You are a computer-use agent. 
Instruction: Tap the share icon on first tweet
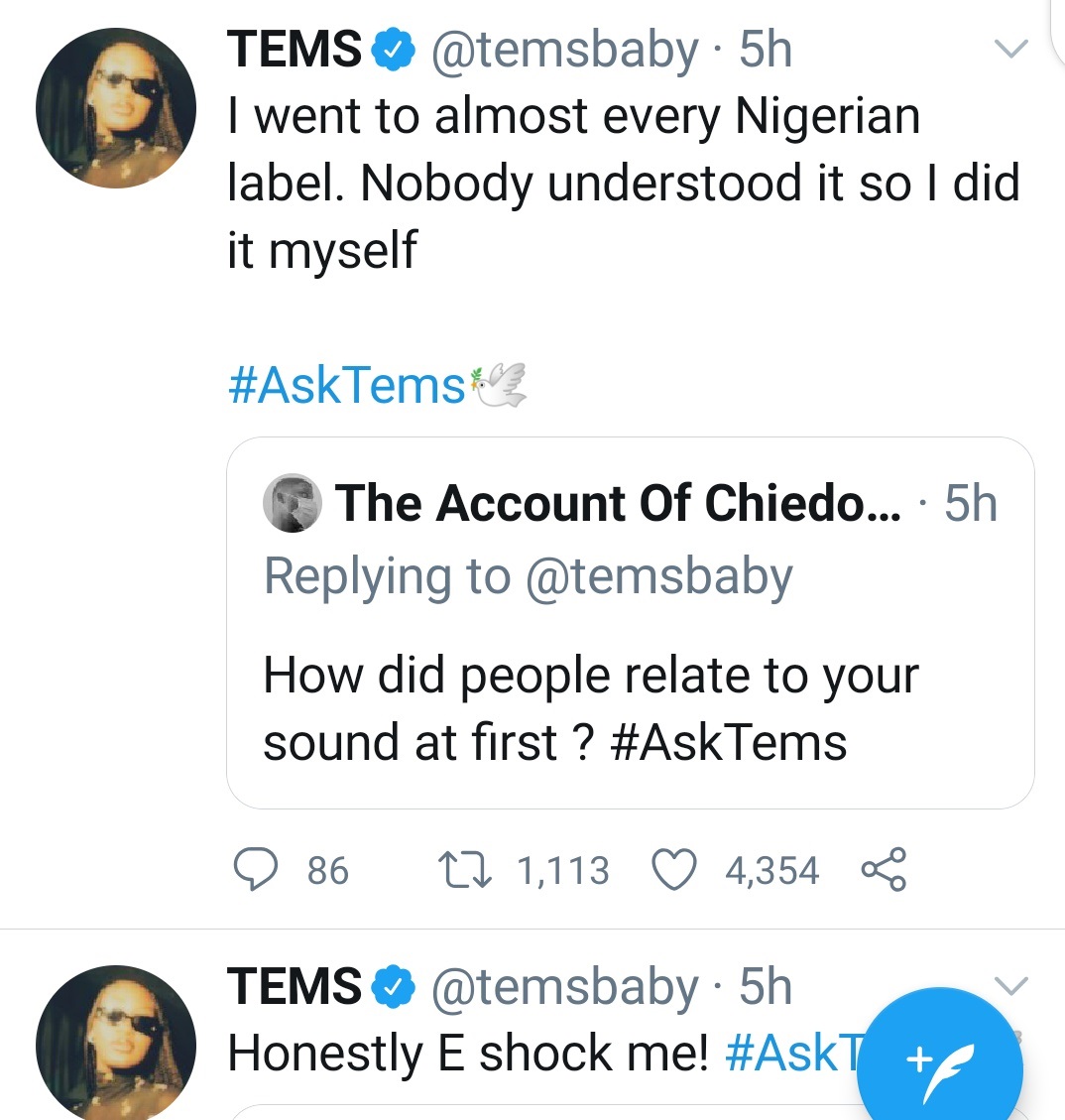(883, 870)
